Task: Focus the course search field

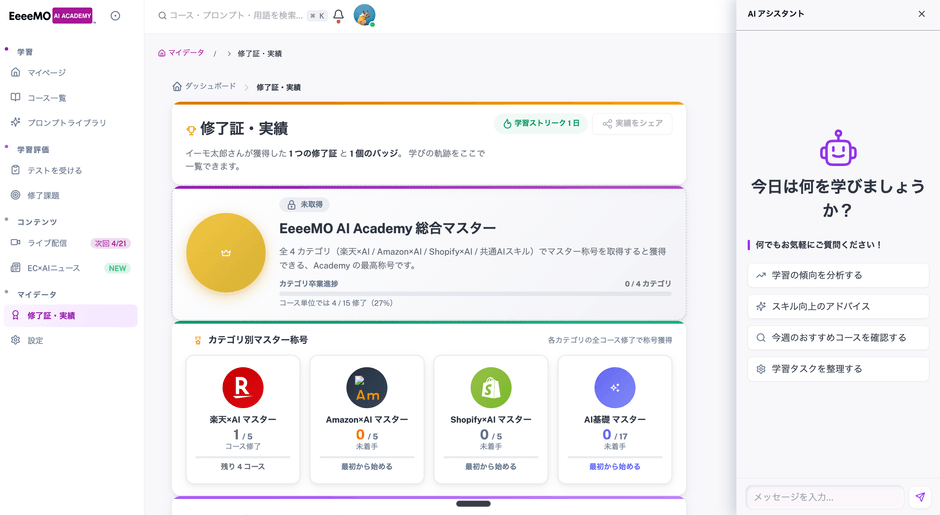Action: [x=242, y=16]
